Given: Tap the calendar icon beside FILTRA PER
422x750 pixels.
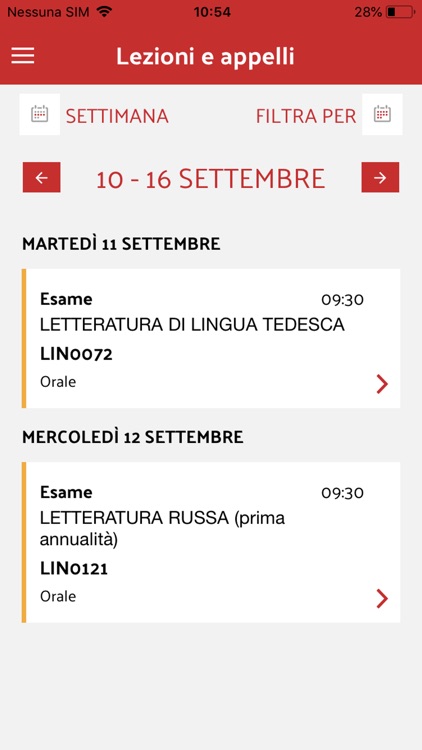Looking at the screenshot, I should tap(382, 114).
